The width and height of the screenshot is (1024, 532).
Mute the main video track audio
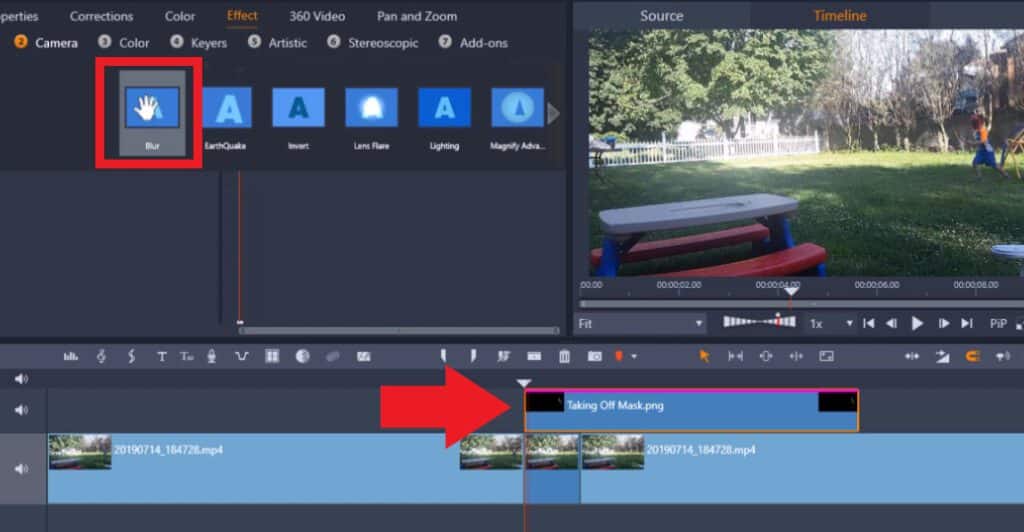(22, 468)
